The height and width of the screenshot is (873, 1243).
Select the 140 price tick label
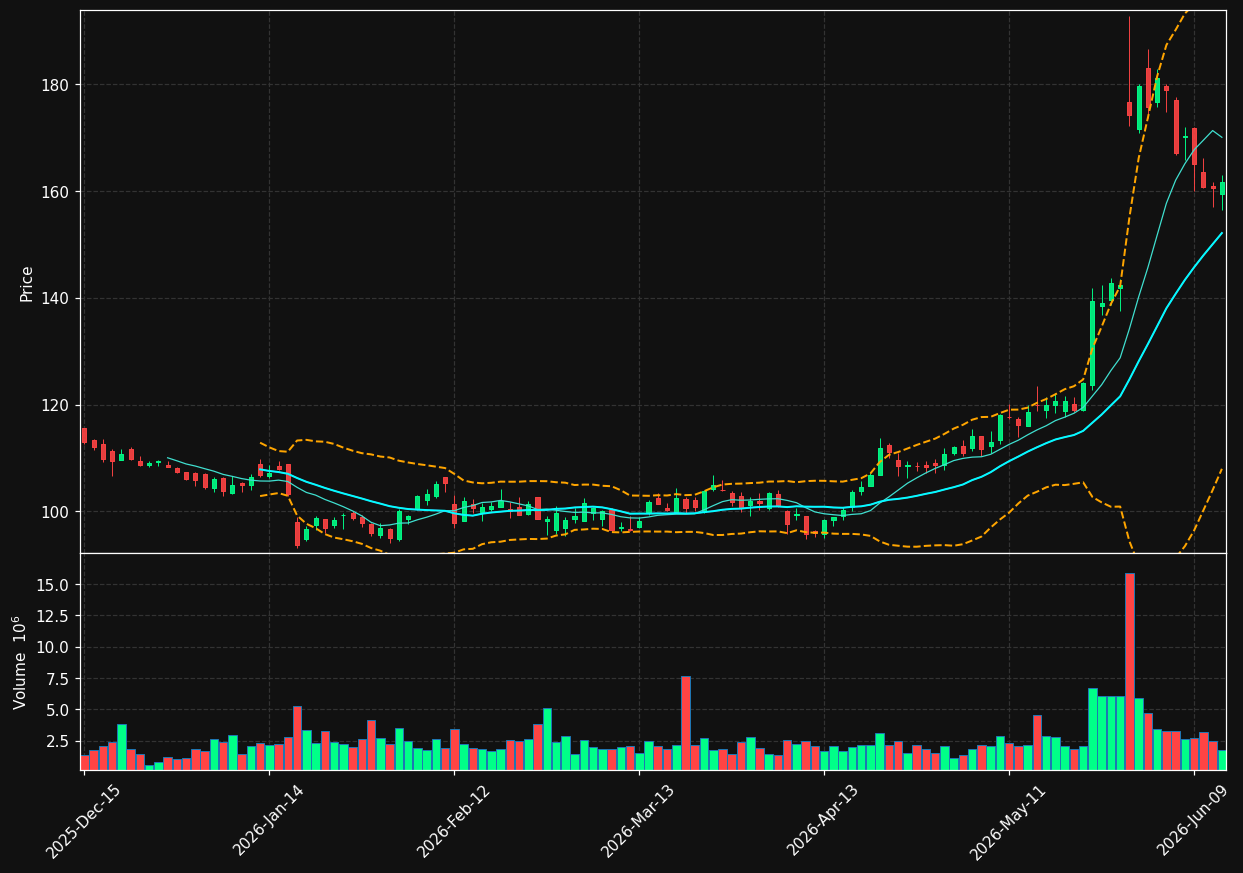(55, 298)
